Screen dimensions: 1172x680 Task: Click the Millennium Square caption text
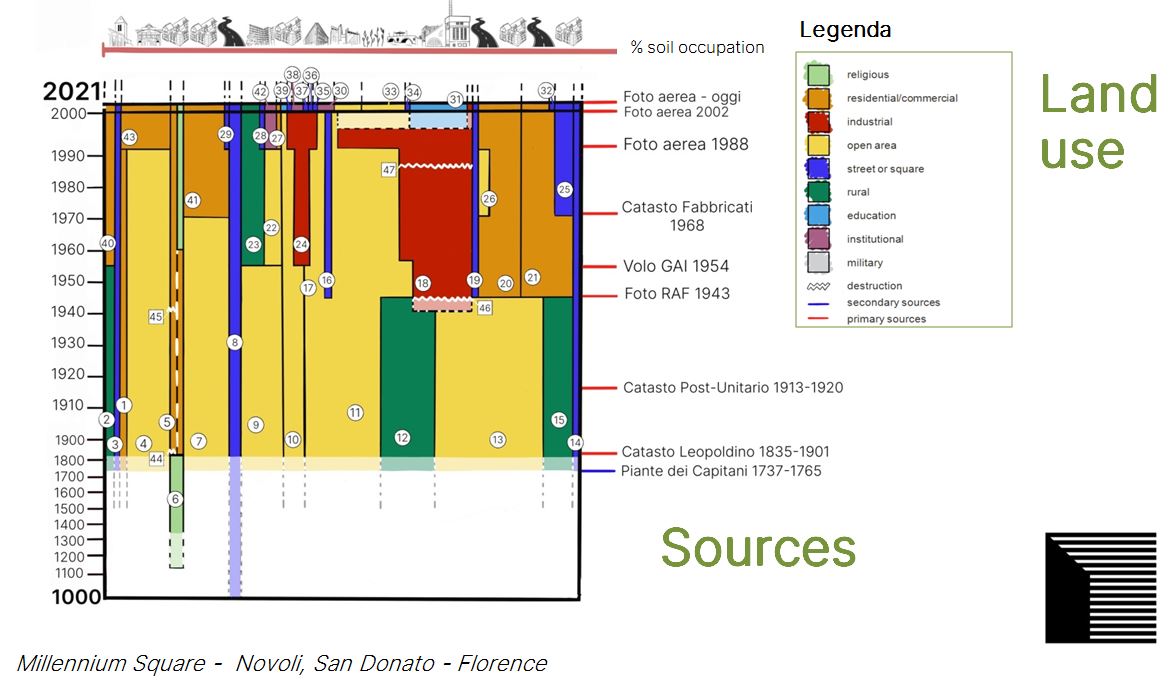coord(281,663)
